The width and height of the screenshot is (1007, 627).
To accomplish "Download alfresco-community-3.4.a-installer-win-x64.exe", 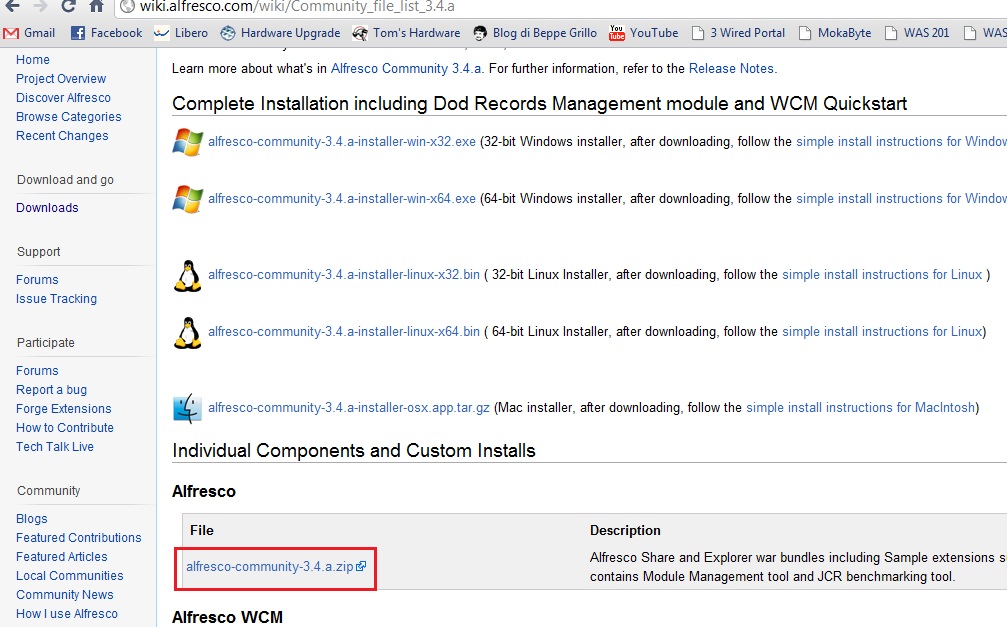I will [x=342, y=199].
